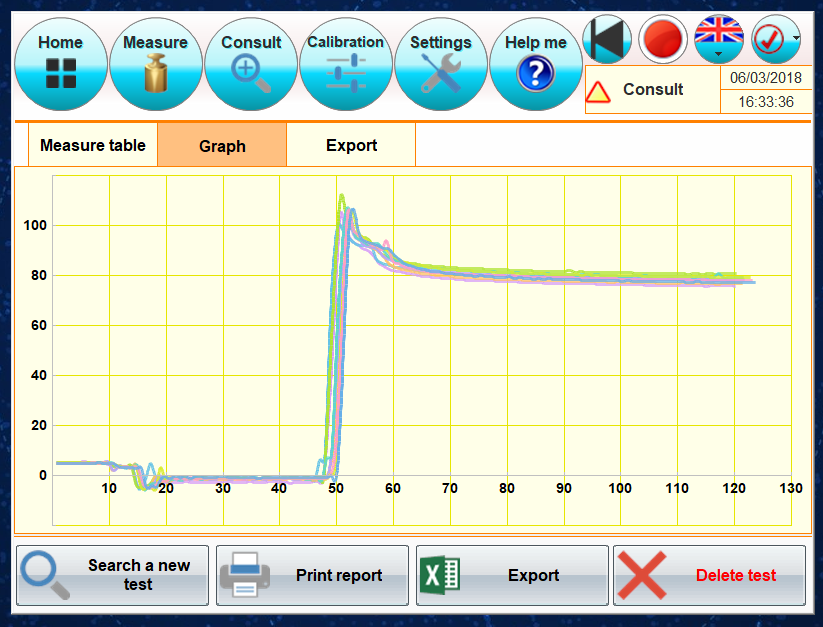The image size is (823, 627).
Task: Open the Consult magnifier module
Action: click(x=251, y=64)
